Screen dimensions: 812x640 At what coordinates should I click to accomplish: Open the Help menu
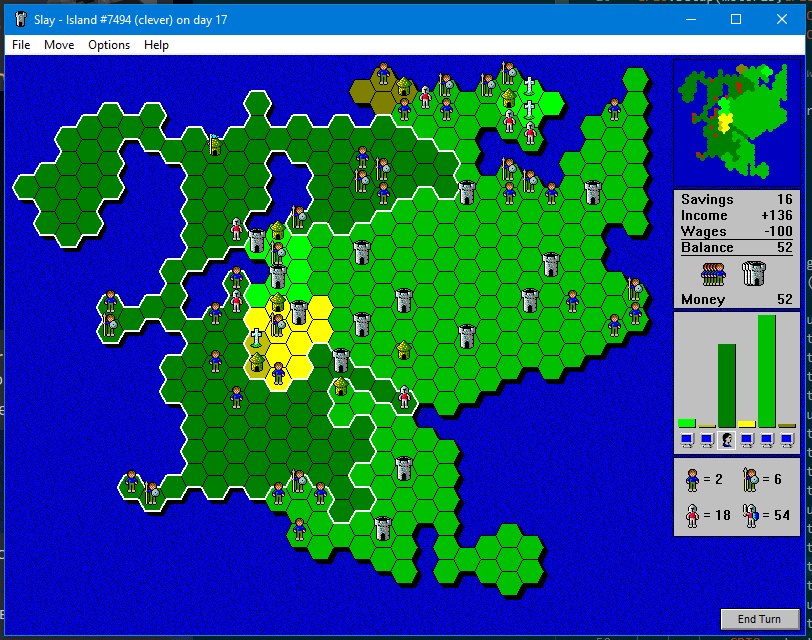(156, 45)
